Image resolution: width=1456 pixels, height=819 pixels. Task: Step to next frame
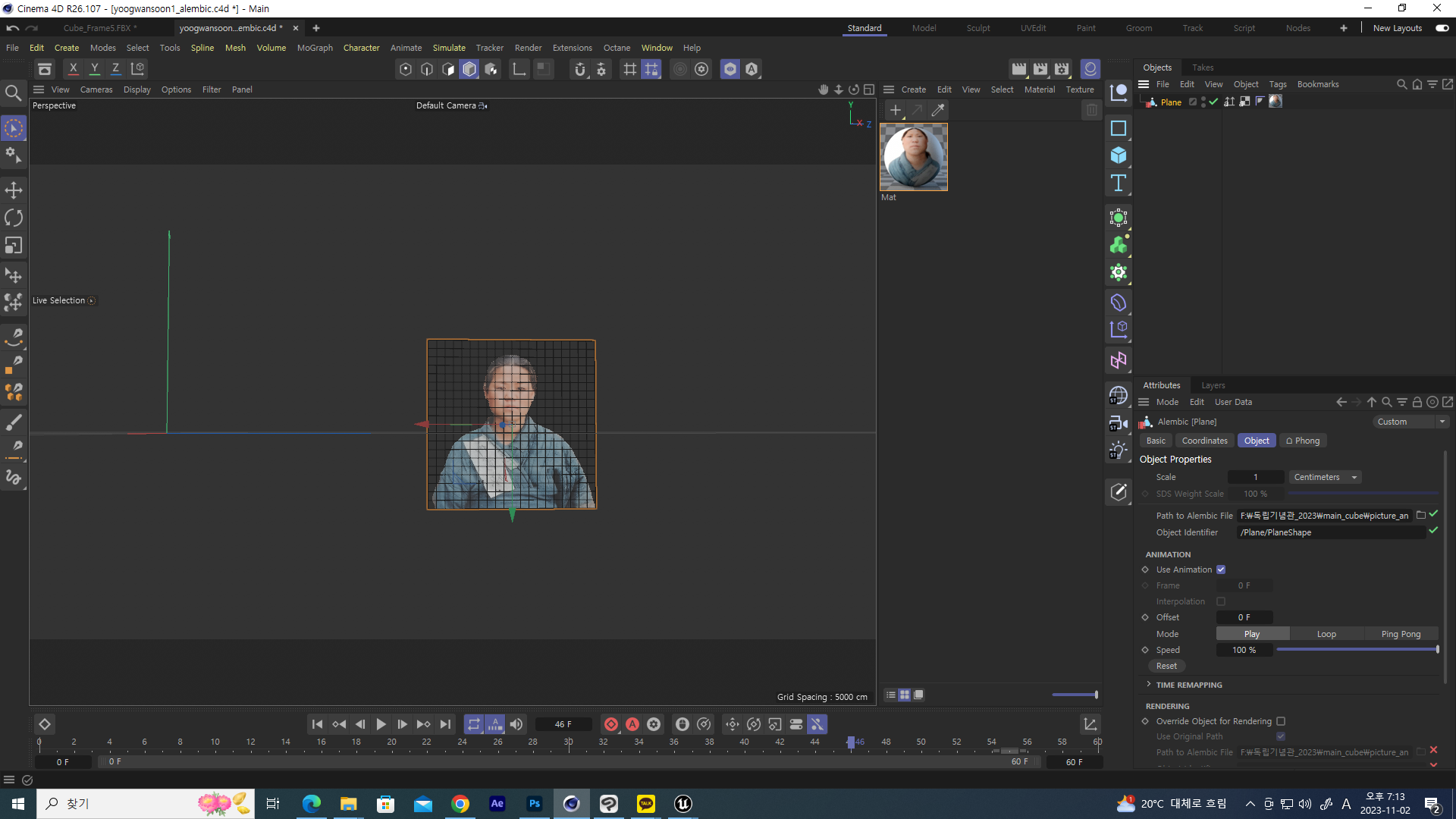point(402,724)
